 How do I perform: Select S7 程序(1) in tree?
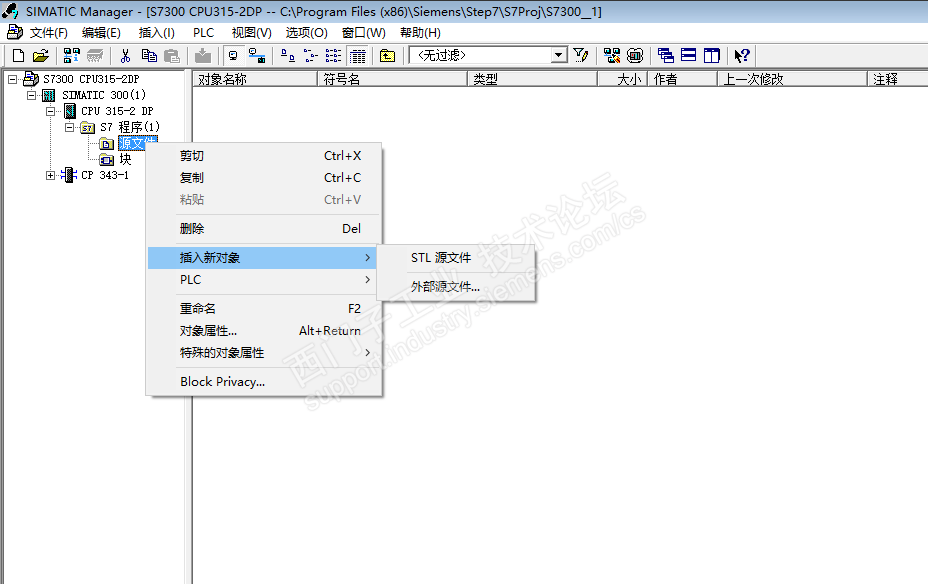(x=130, y=127)
